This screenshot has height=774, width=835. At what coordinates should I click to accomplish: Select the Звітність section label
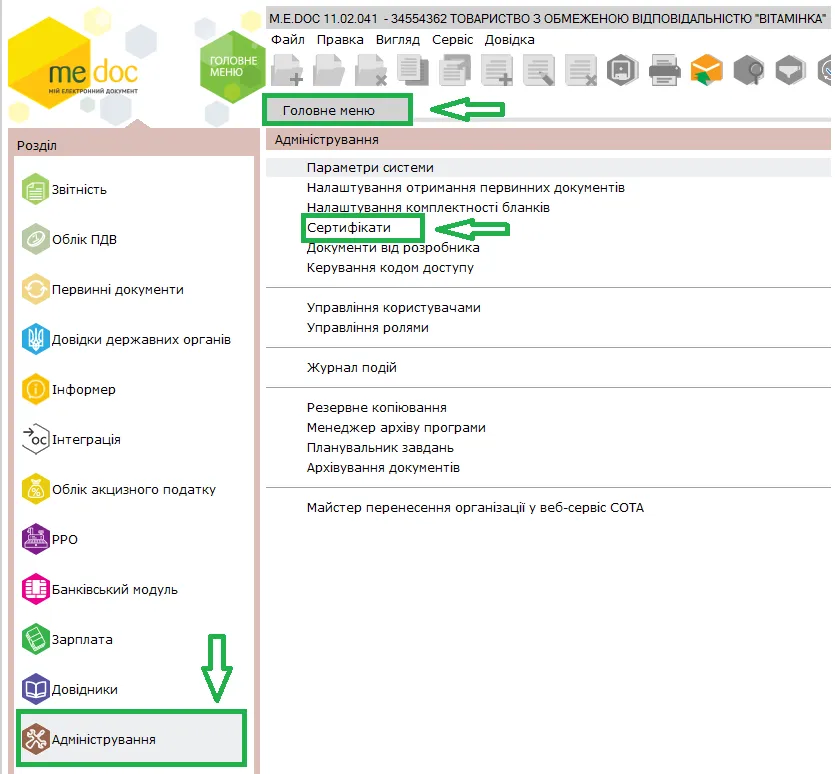[79, 190]
